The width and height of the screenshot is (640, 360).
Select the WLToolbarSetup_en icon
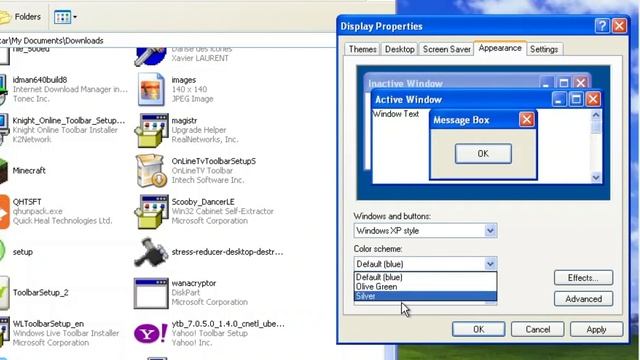[x=4, y=333]
